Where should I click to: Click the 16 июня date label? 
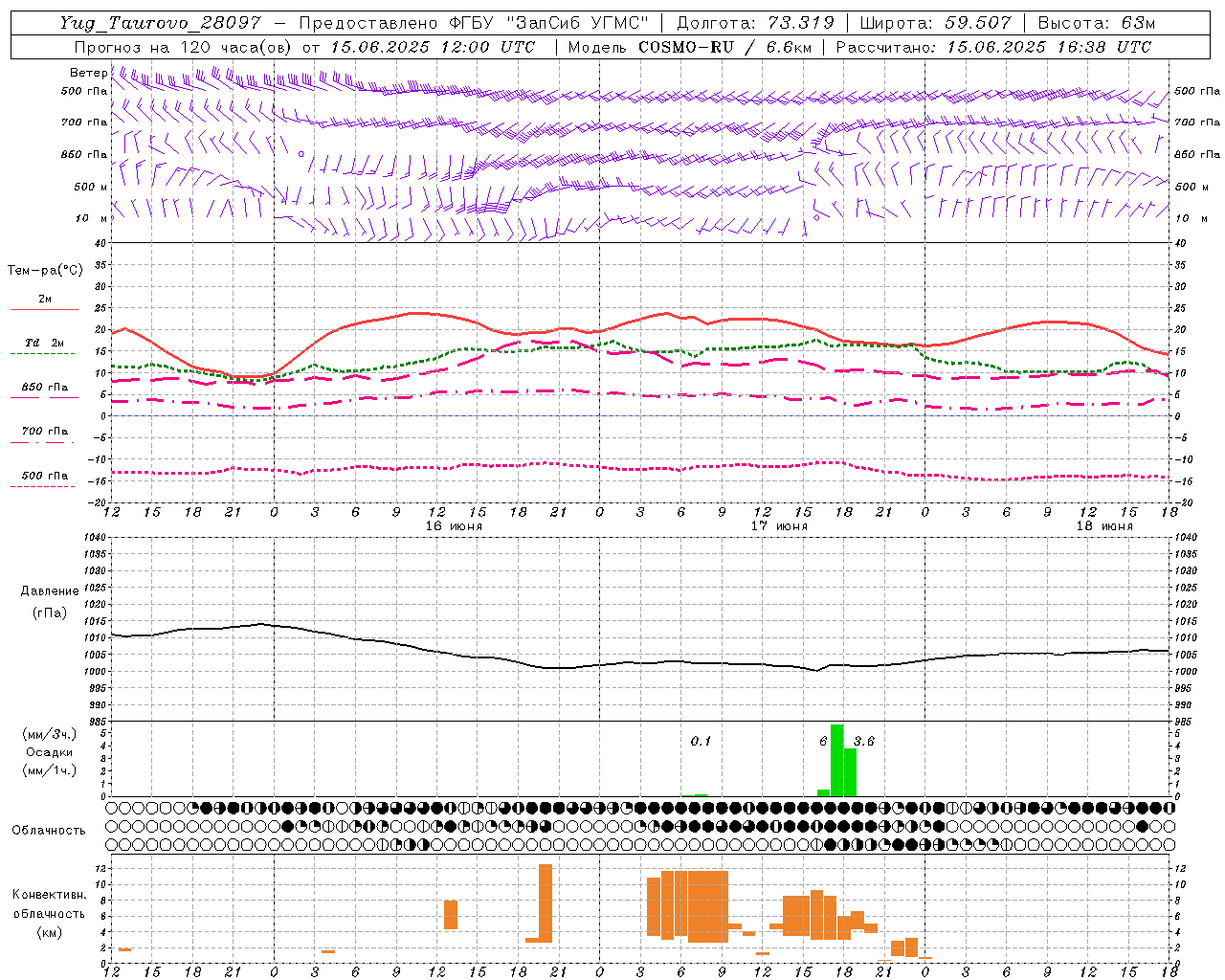454,526
